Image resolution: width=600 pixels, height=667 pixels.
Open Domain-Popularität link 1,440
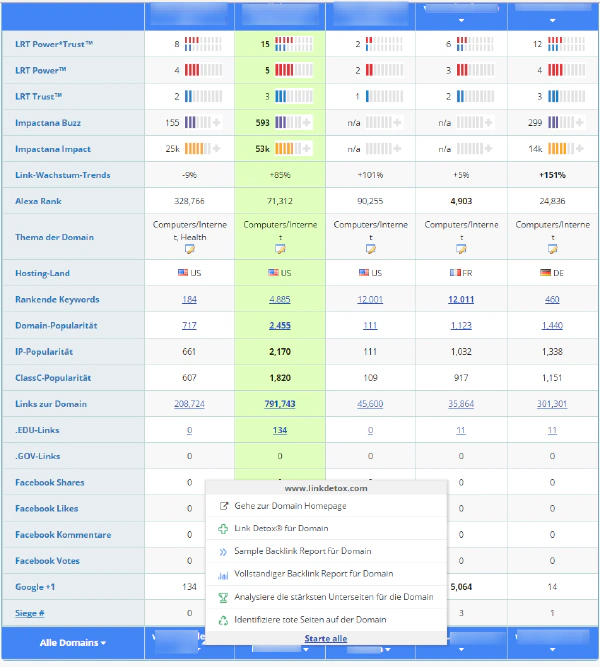click(552, 325)
